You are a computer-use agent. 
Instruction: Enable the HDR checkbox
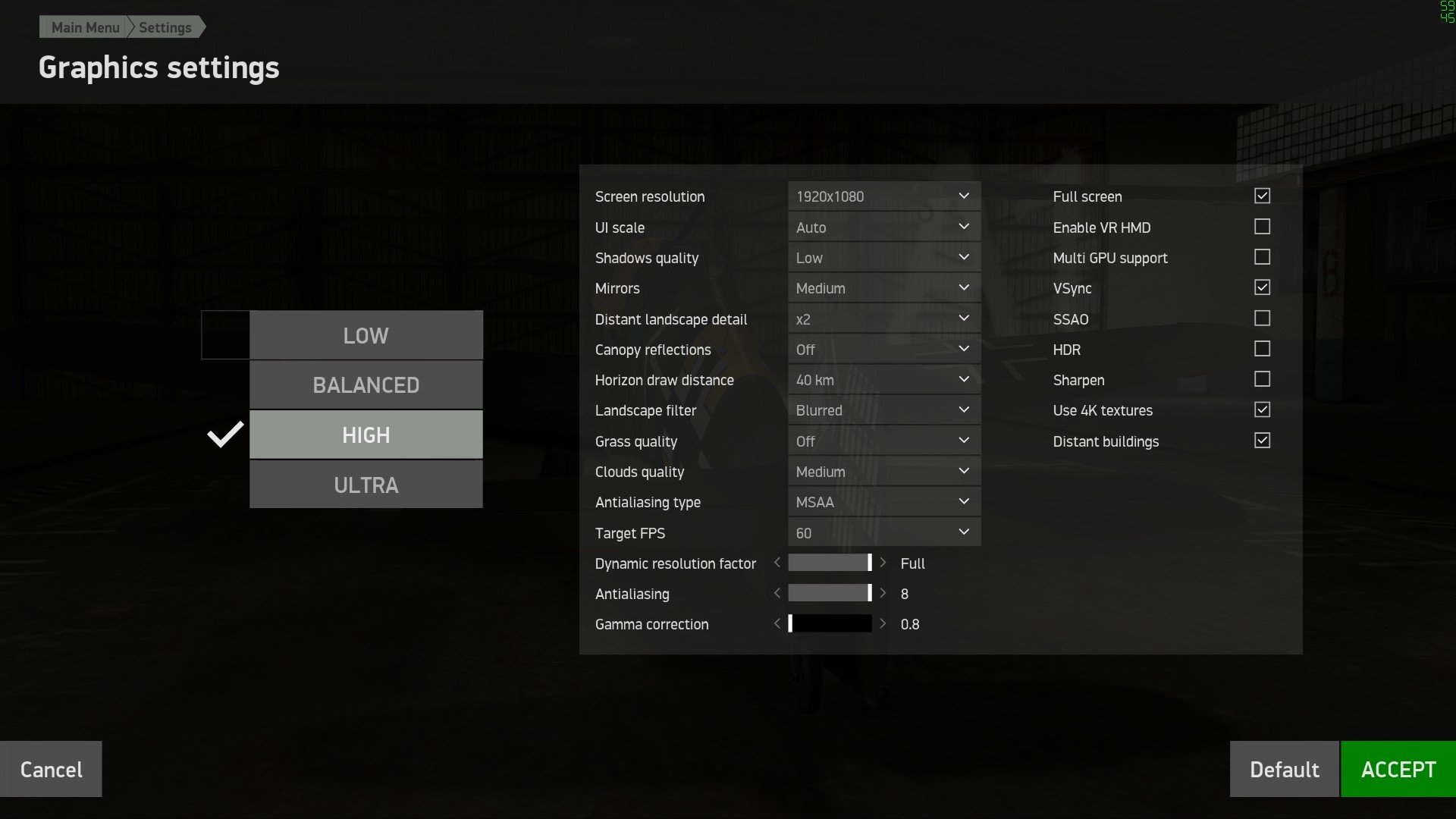click(x=1262, y=349)
